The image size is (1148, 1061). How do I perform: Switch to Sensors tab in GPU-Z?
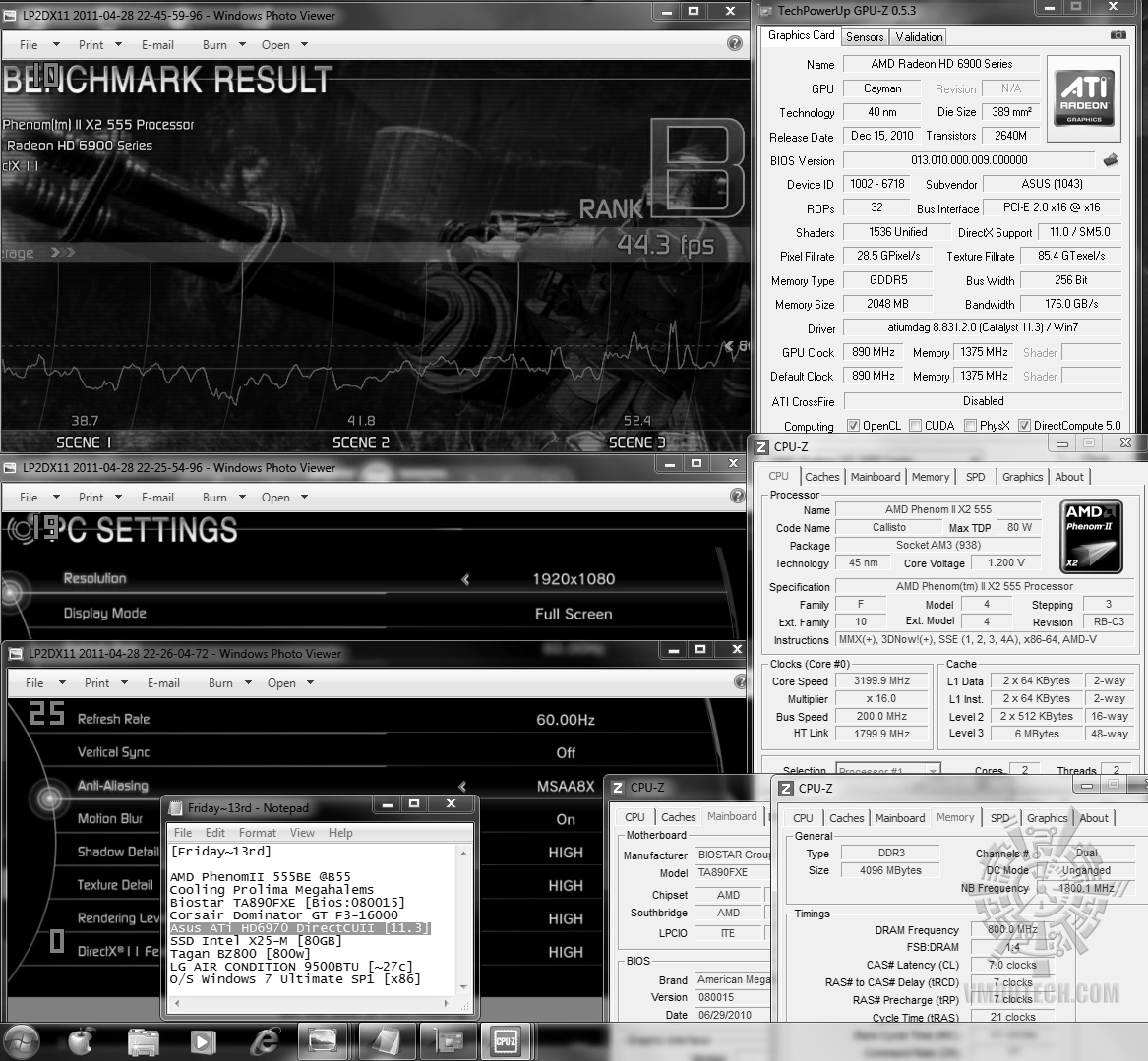pyautogui.click(x=865, y=36)
